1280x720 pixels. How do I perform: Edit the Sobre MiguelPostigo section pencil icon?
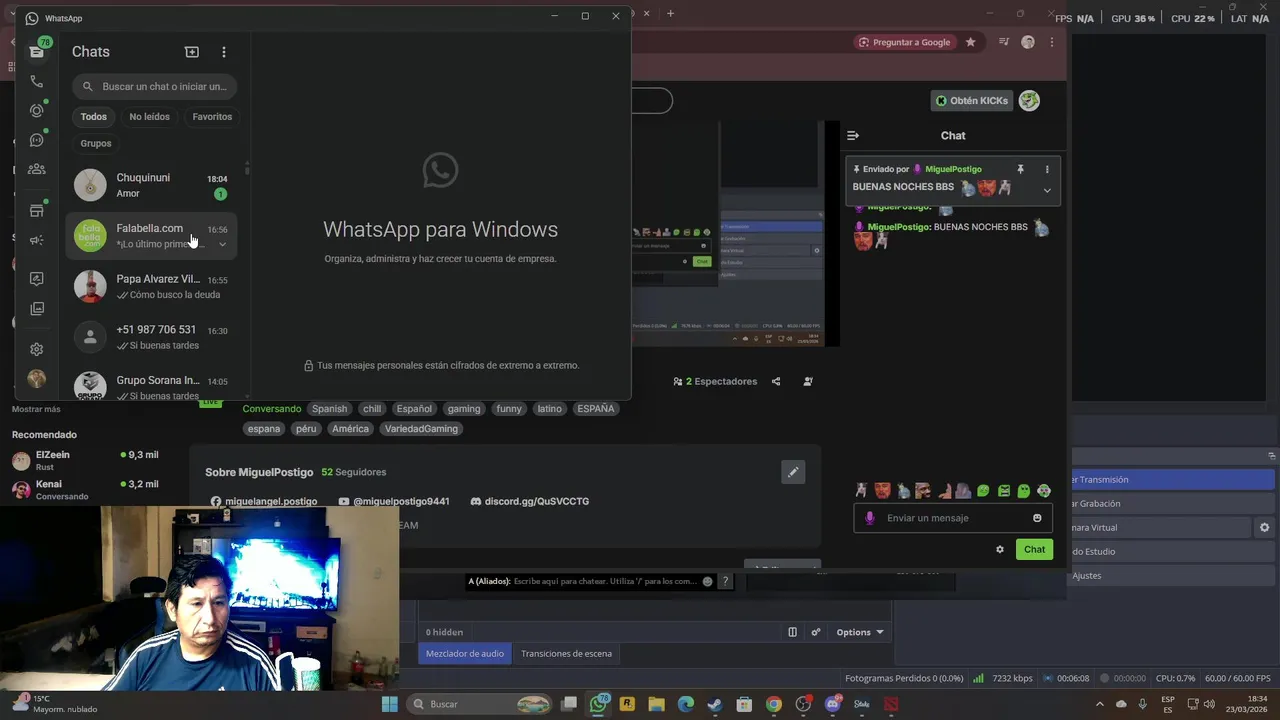[793, 472]
